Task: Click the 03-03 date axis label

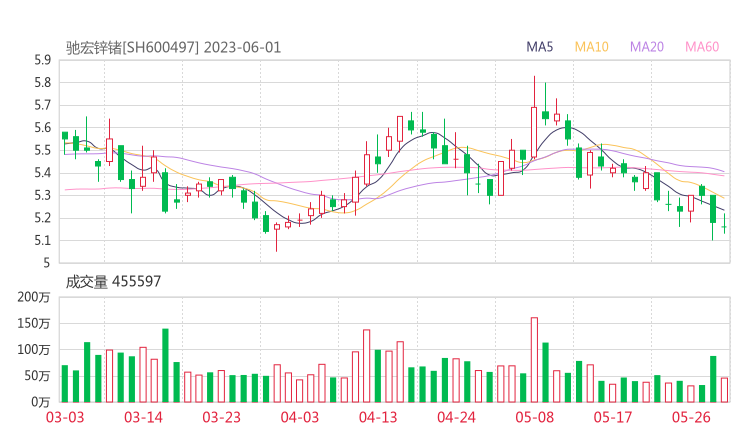Action: pyautogui.click(x=65, y=417)
